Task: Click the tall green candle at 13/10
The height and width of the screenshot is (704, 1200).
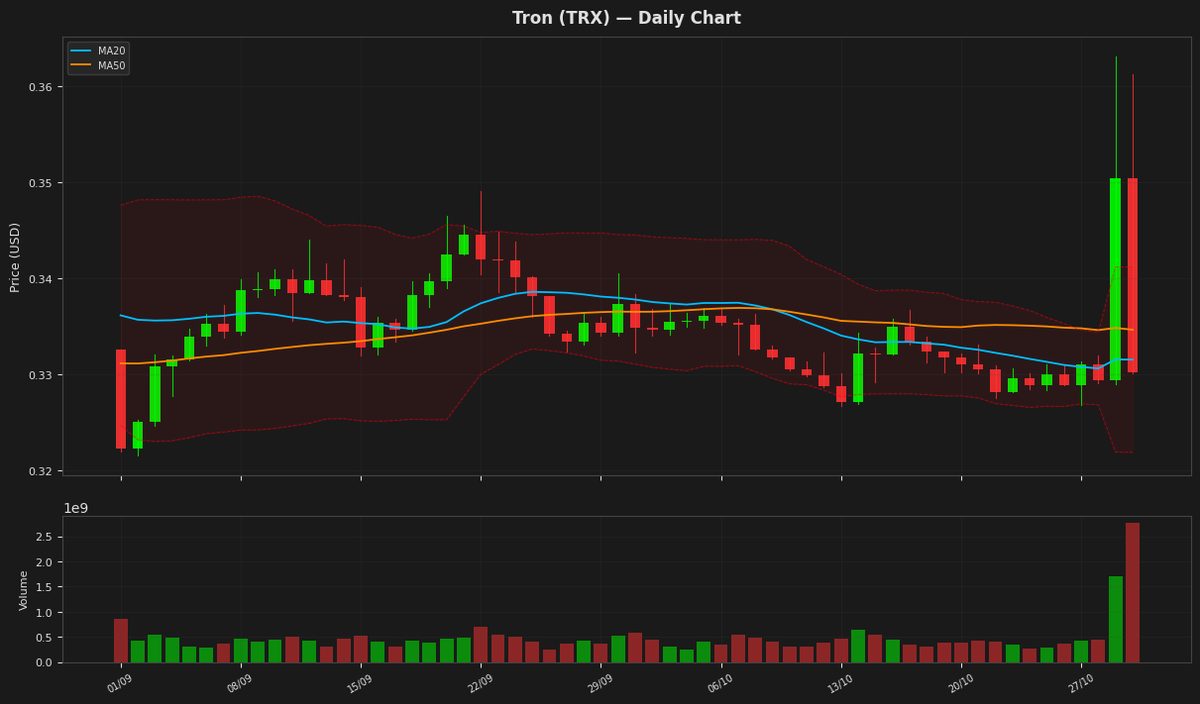Action: tap(858, 378)
